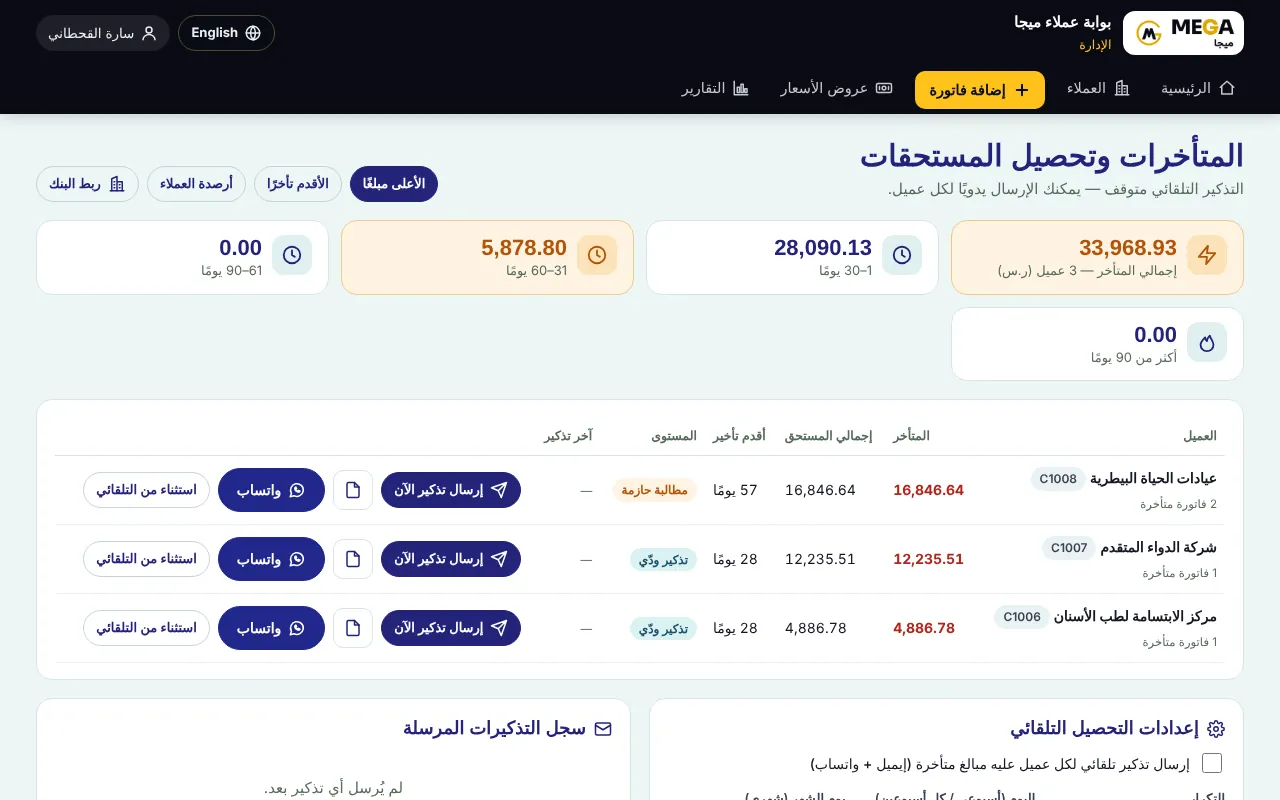
Task: Open أرصدة العملاء
Action: 196,184
